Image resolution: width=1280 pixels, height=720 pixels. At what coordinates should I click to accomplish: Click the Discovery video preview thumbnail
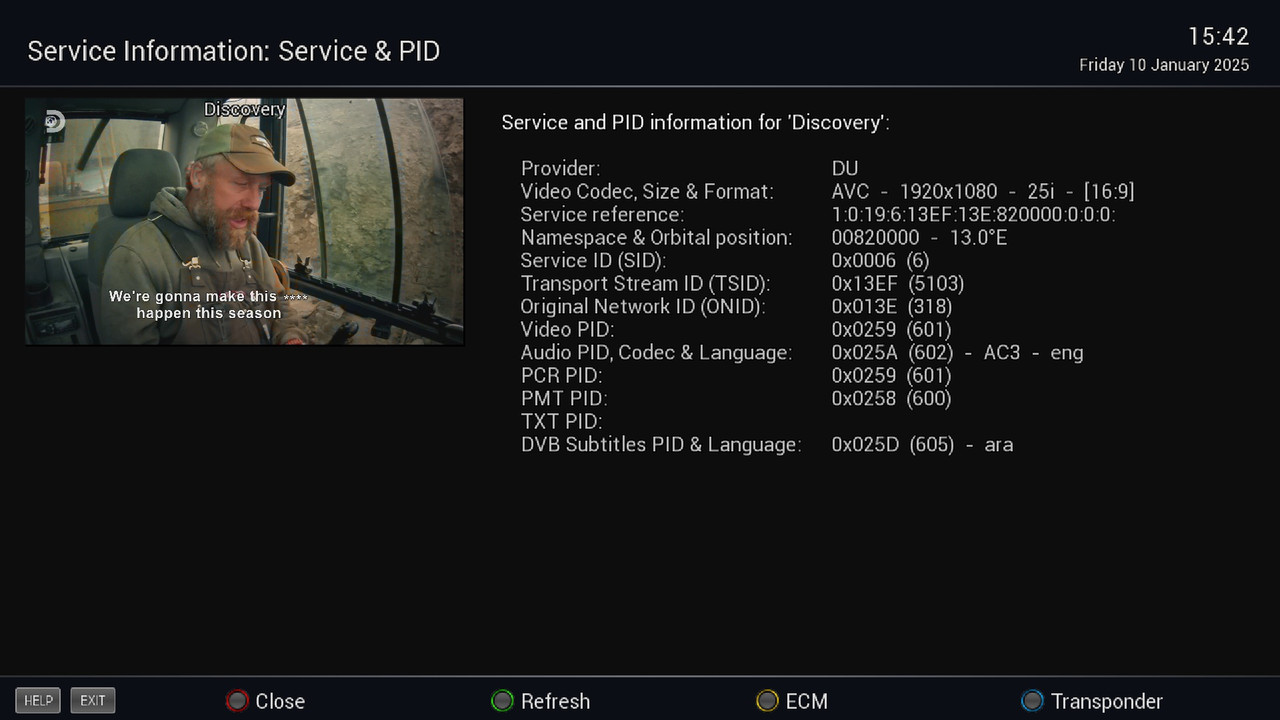coord(244,221)
